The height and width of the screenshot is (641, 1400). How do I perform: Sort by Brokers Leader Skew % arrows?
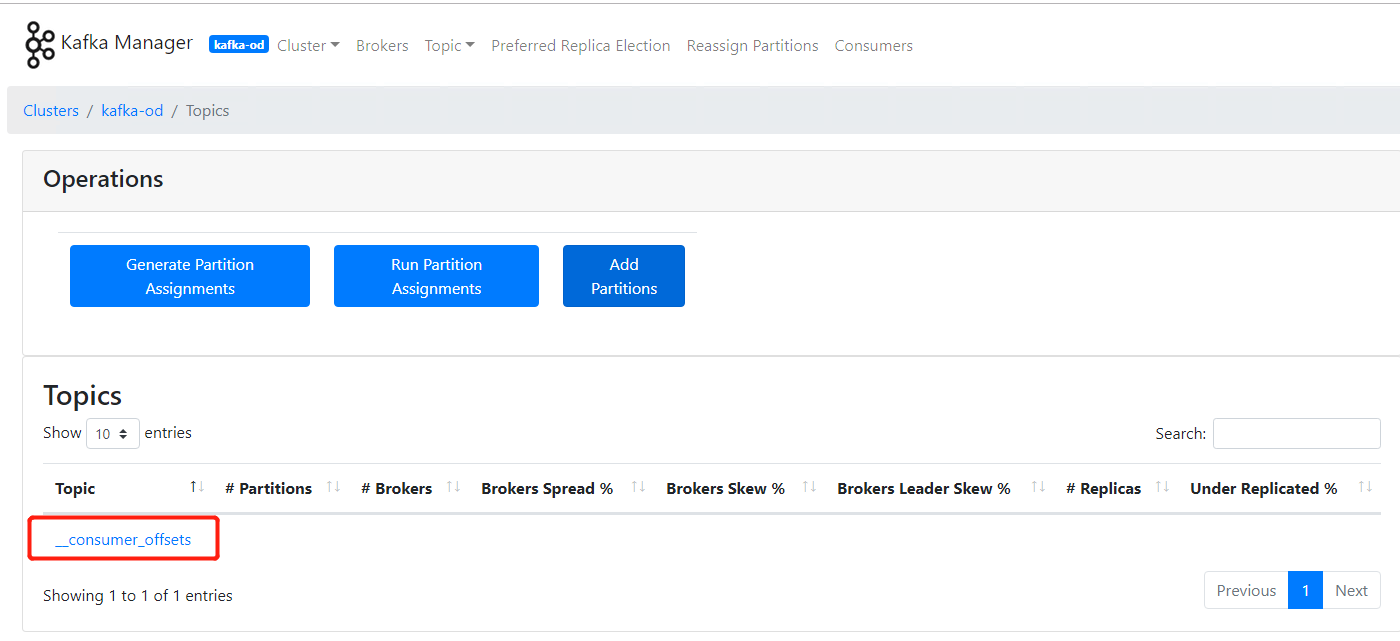point(1038,487)
